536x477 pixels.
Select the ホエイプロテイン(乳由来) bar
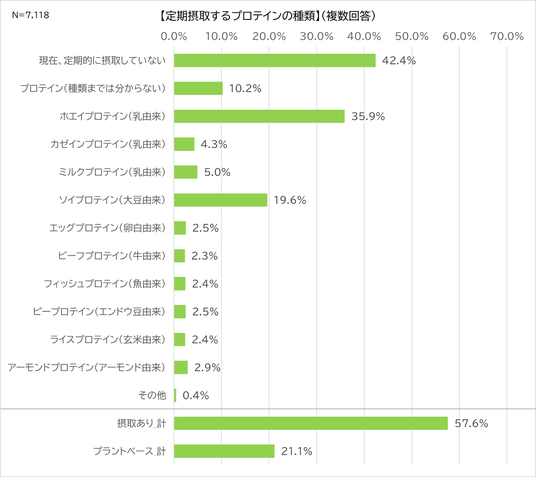click(259, 116)
